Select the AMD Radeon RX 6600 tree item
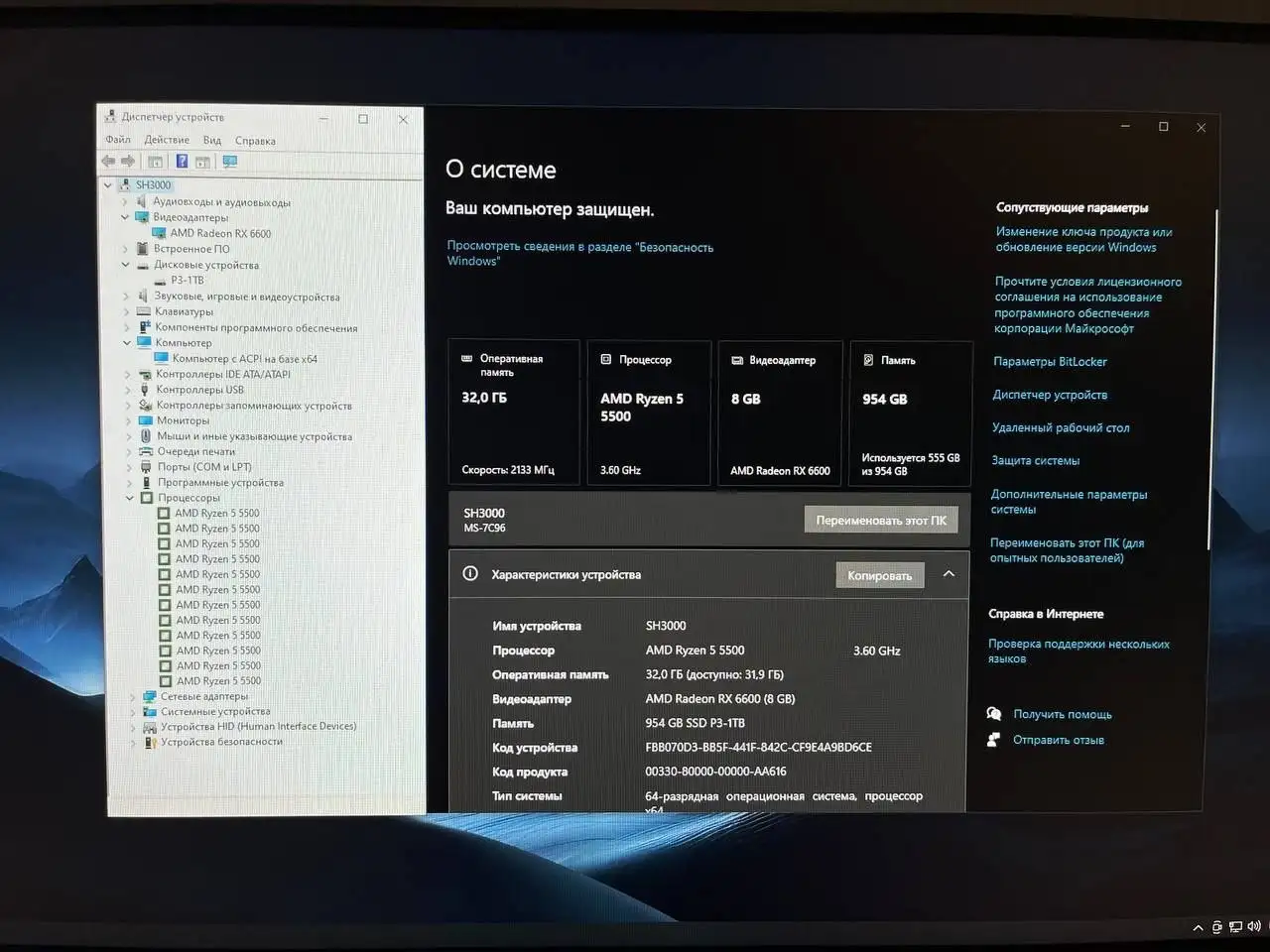 [x=220, y=233]
